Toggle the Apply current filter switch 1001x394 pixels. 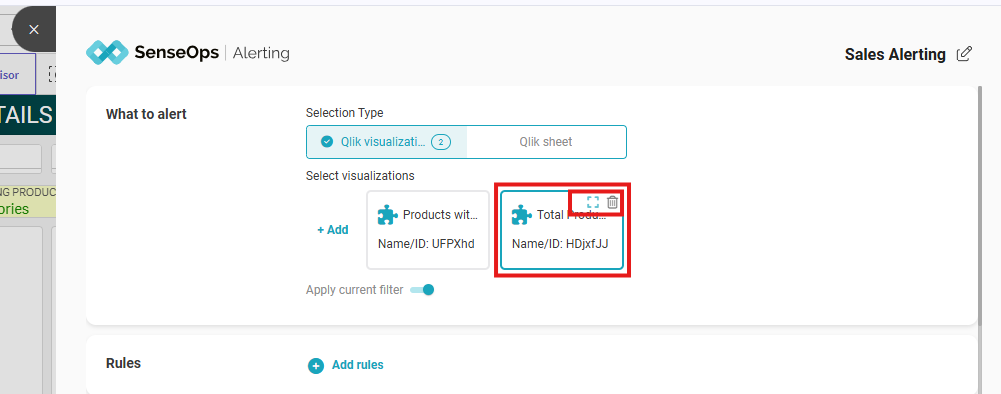422,290
